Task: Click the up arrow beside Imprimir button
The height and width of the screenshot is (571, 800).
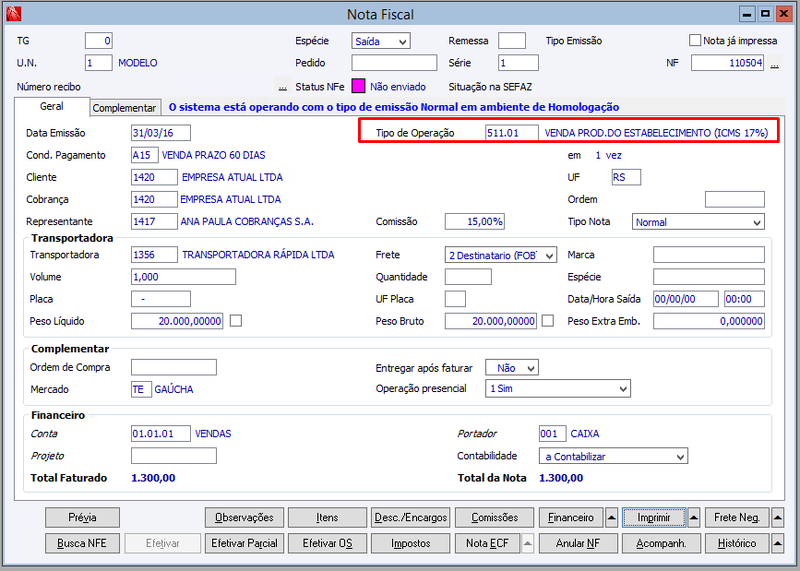Action: click(x=694, y=517)
